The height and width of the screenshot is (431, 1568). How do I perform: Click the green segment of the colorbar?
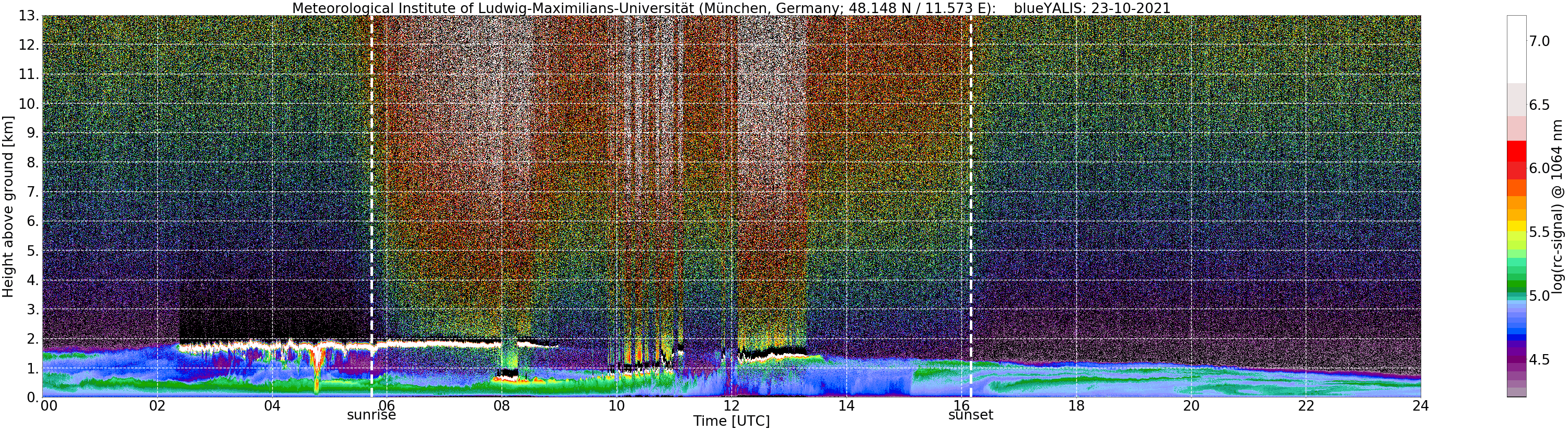[x=1516, y=285]
